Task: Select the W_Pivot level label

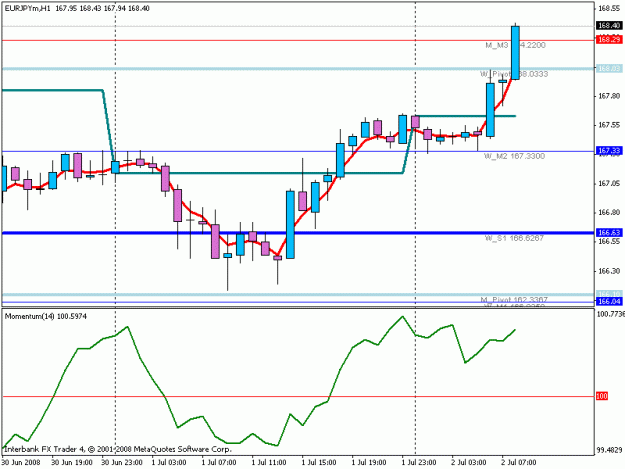Action: tap(514, 74)
